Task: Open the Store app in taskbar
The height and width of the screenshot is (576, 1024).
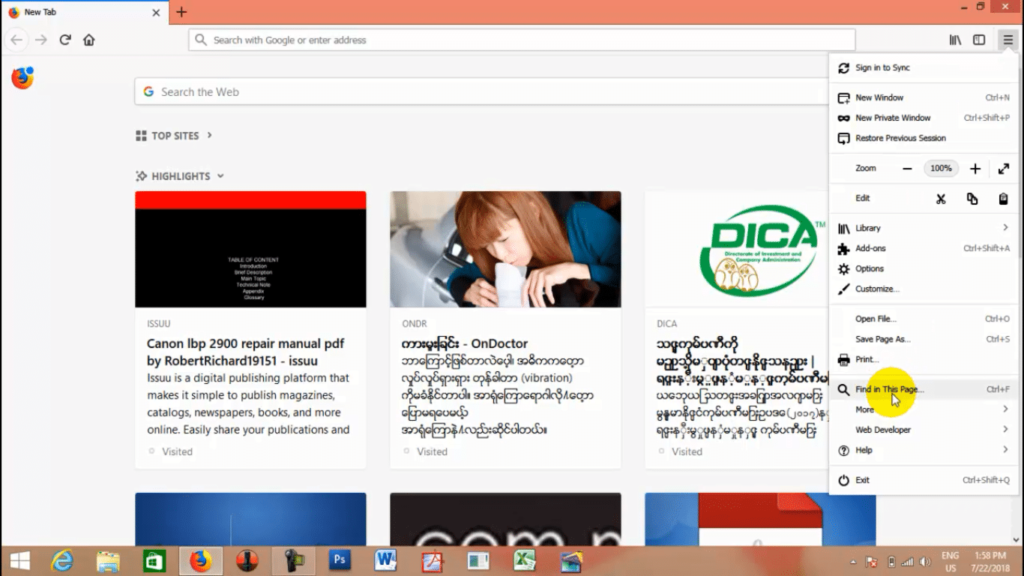Action: point(155,561)
